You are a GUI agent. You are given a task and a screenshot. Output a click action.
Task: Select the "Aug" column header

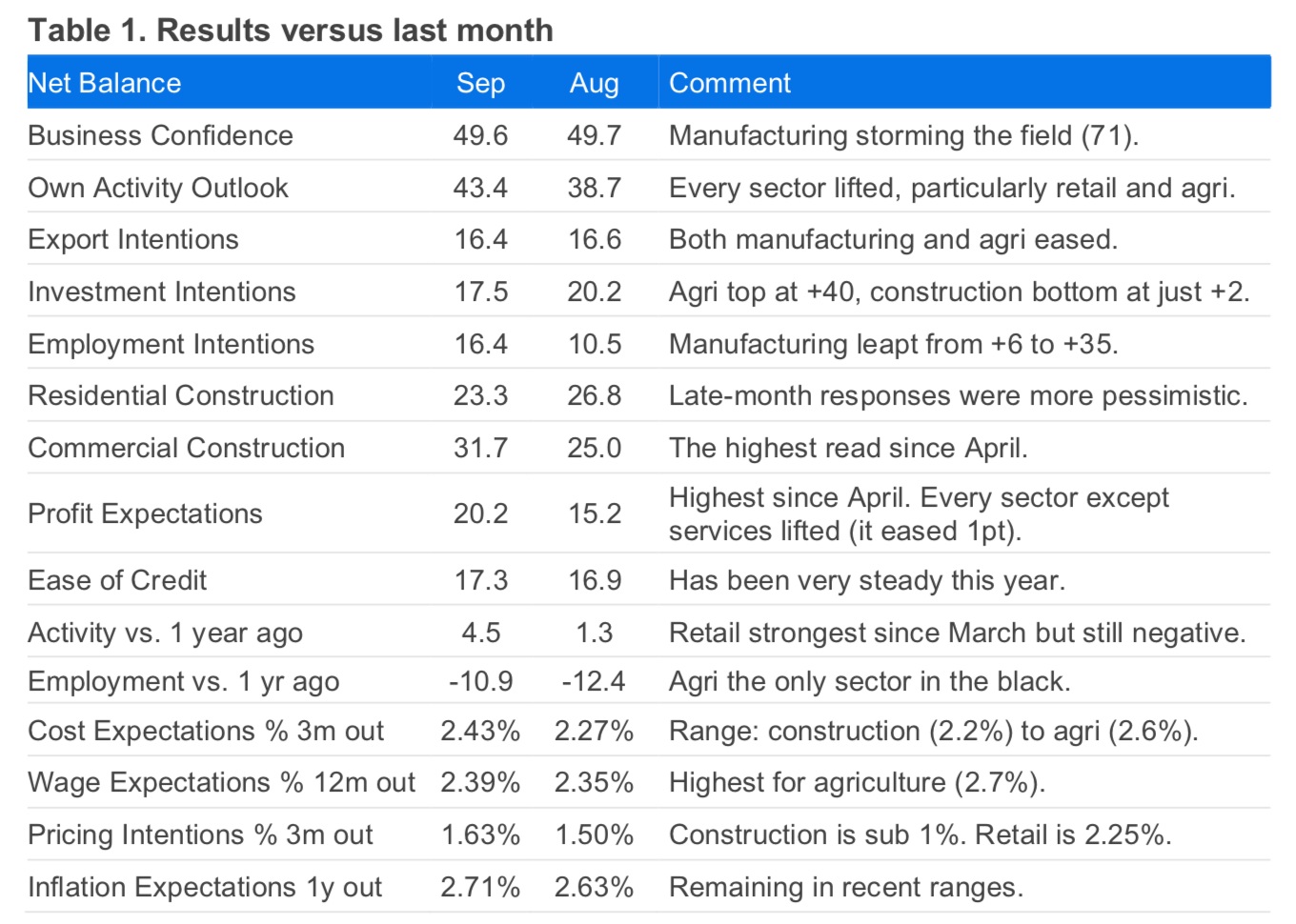pyautogui.click(x=594, y=83)
